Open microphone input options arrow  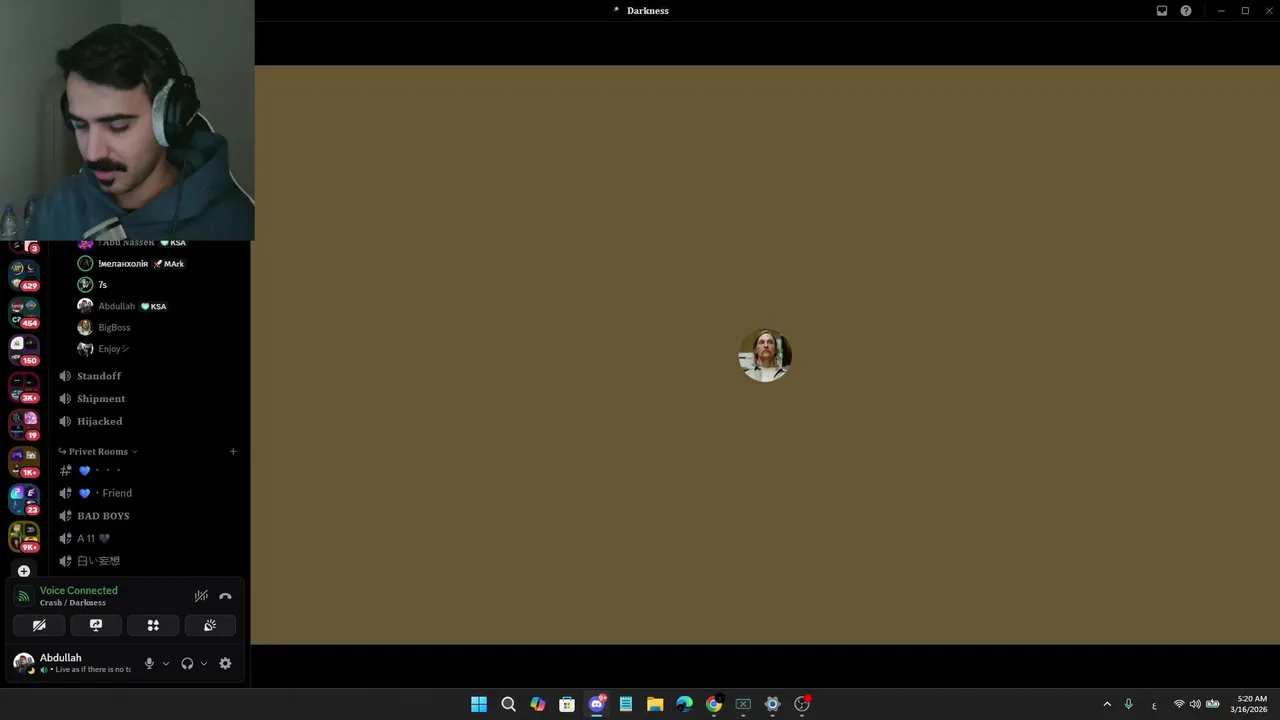click(x=166, y=663)
